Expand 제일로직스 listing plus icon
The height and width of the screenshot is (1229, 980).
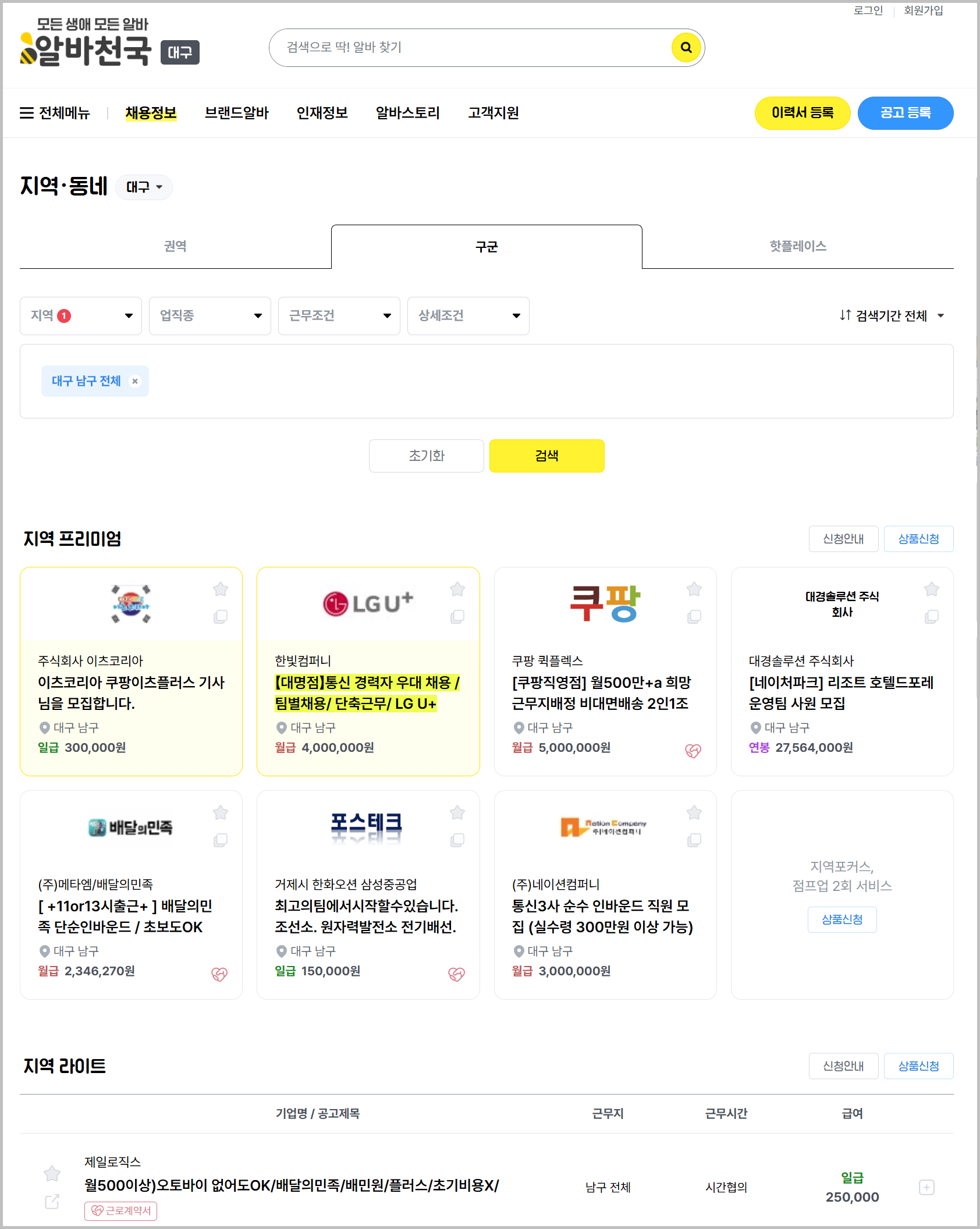tap(926, 1187)
